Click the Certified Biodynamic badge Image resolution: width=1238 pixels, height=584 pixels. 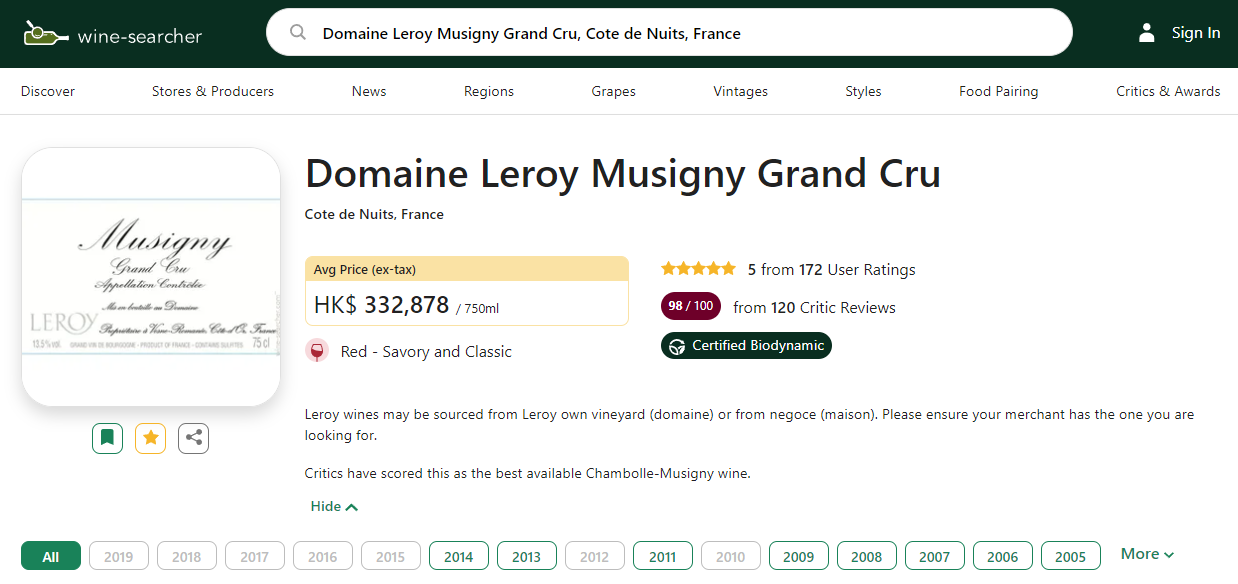tap(746, 346)
